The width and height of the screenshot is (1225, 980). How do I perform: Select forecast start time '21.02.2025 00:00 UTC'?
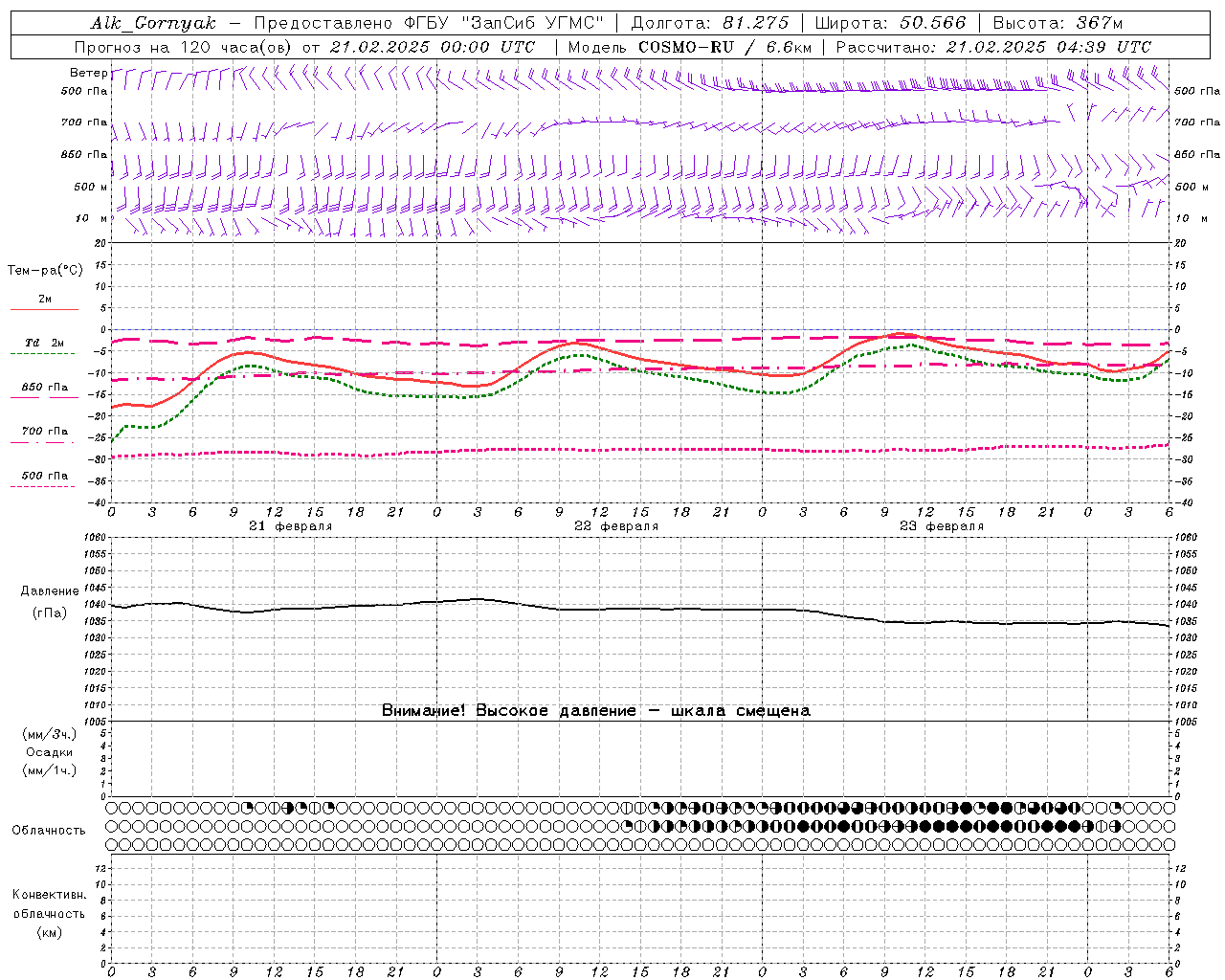(x=433, y=47)
